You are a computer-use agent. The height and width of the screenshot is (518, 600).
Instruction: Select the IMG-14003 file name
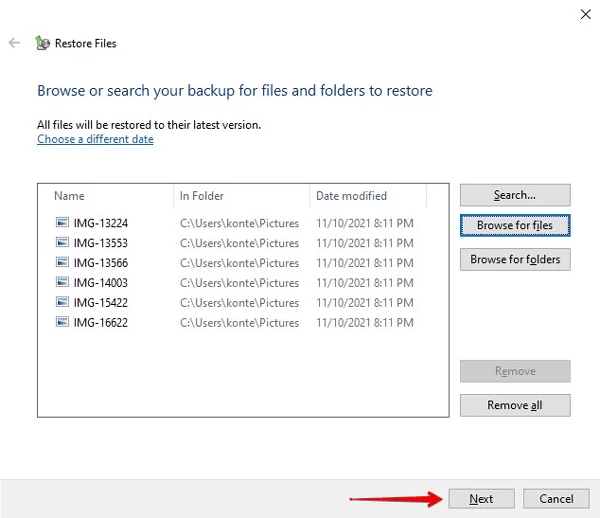coord(100,283)
